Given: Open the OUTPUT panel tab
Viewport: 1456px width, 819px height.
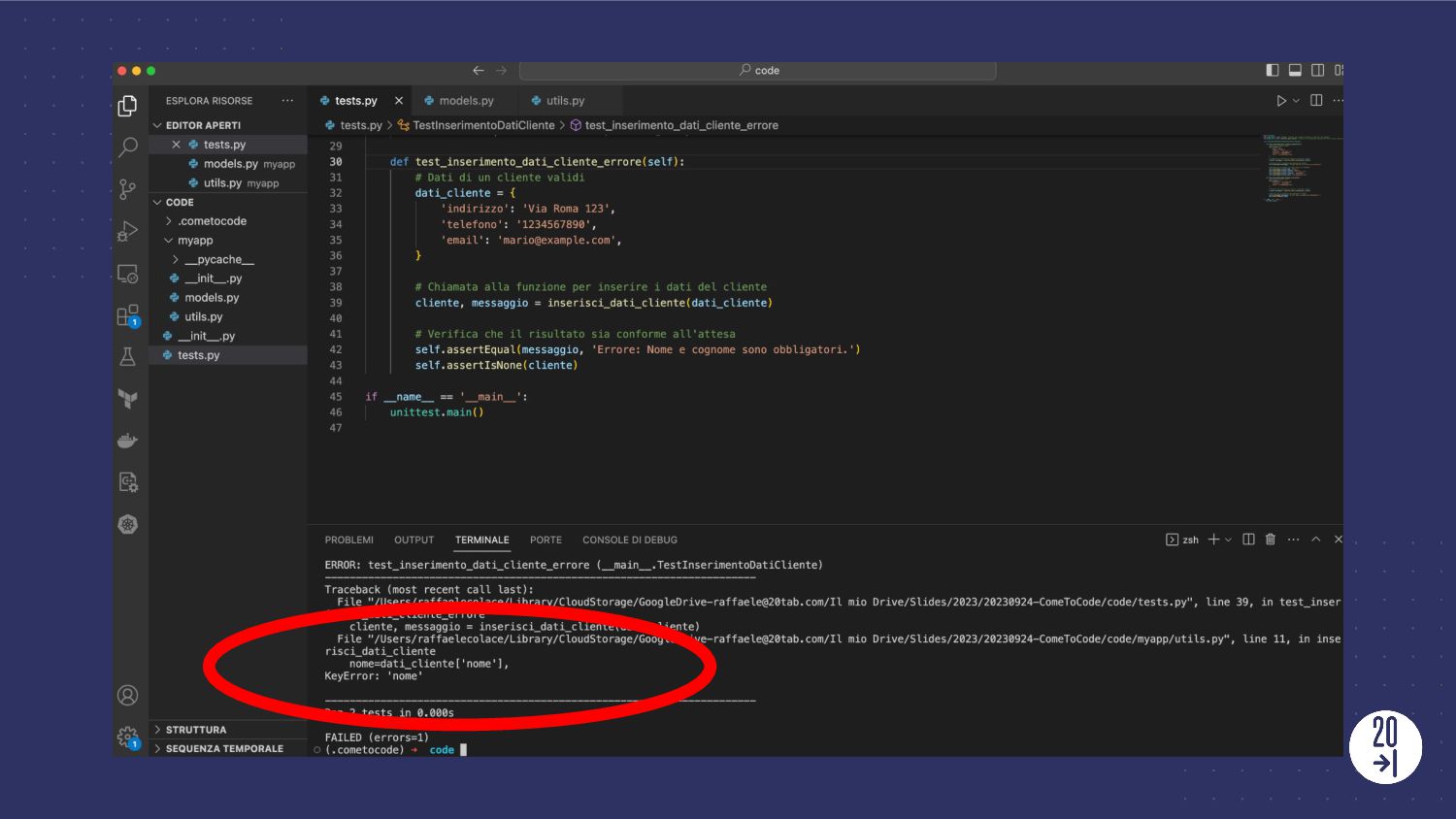Looking at the screenshot, I should point(414,540).
